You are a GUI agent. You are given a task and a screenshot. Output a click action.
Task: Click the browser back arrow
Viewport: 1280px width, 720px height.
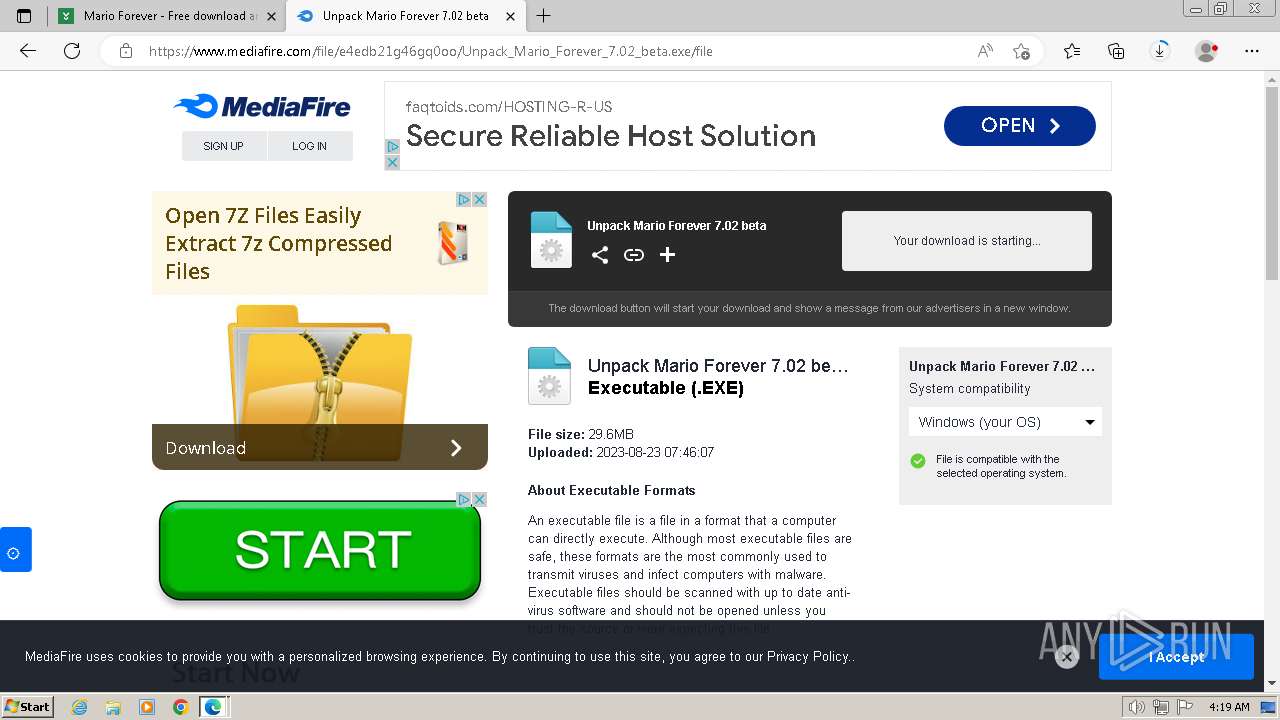click(x=28, y=51)
